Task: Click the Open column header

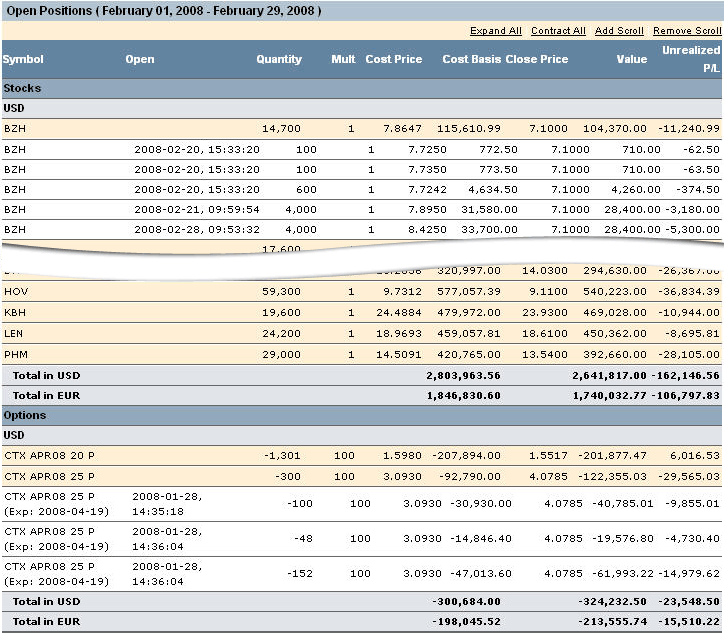Action: click(140, 59)
